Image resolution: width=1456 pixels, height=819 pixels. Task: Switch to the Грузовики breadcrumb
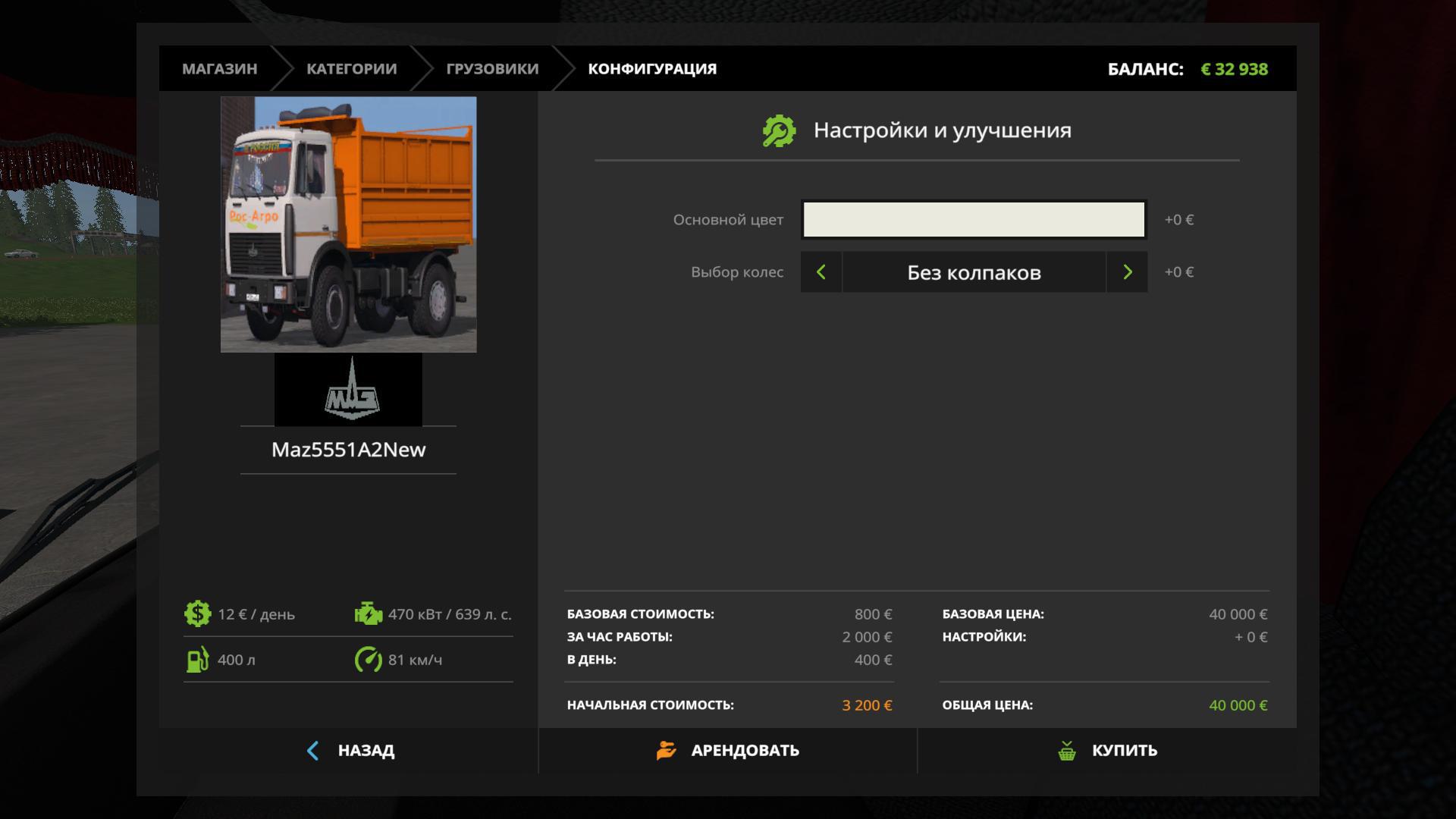492,69
